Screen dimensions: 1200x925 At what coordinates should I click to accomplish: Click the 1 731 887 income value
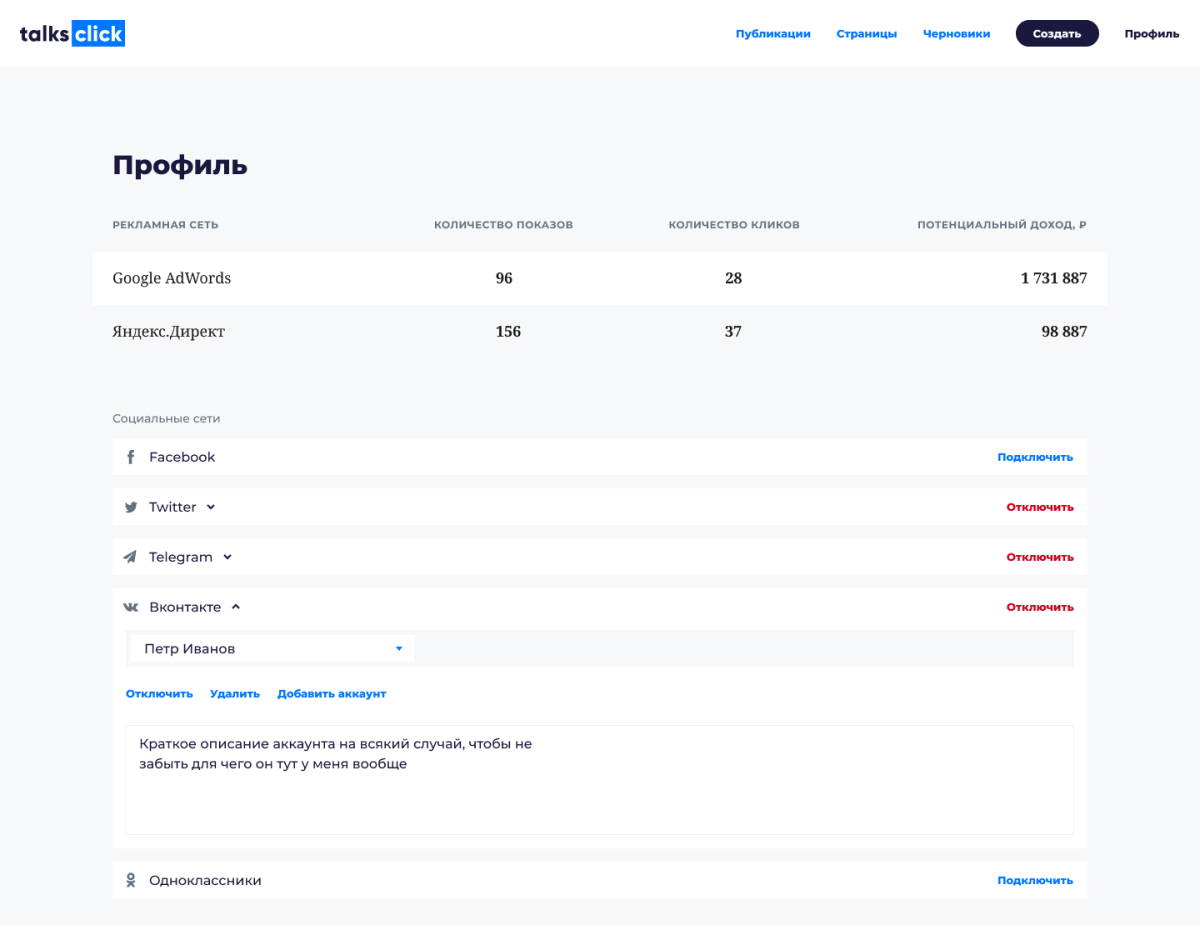[1054, 278]
